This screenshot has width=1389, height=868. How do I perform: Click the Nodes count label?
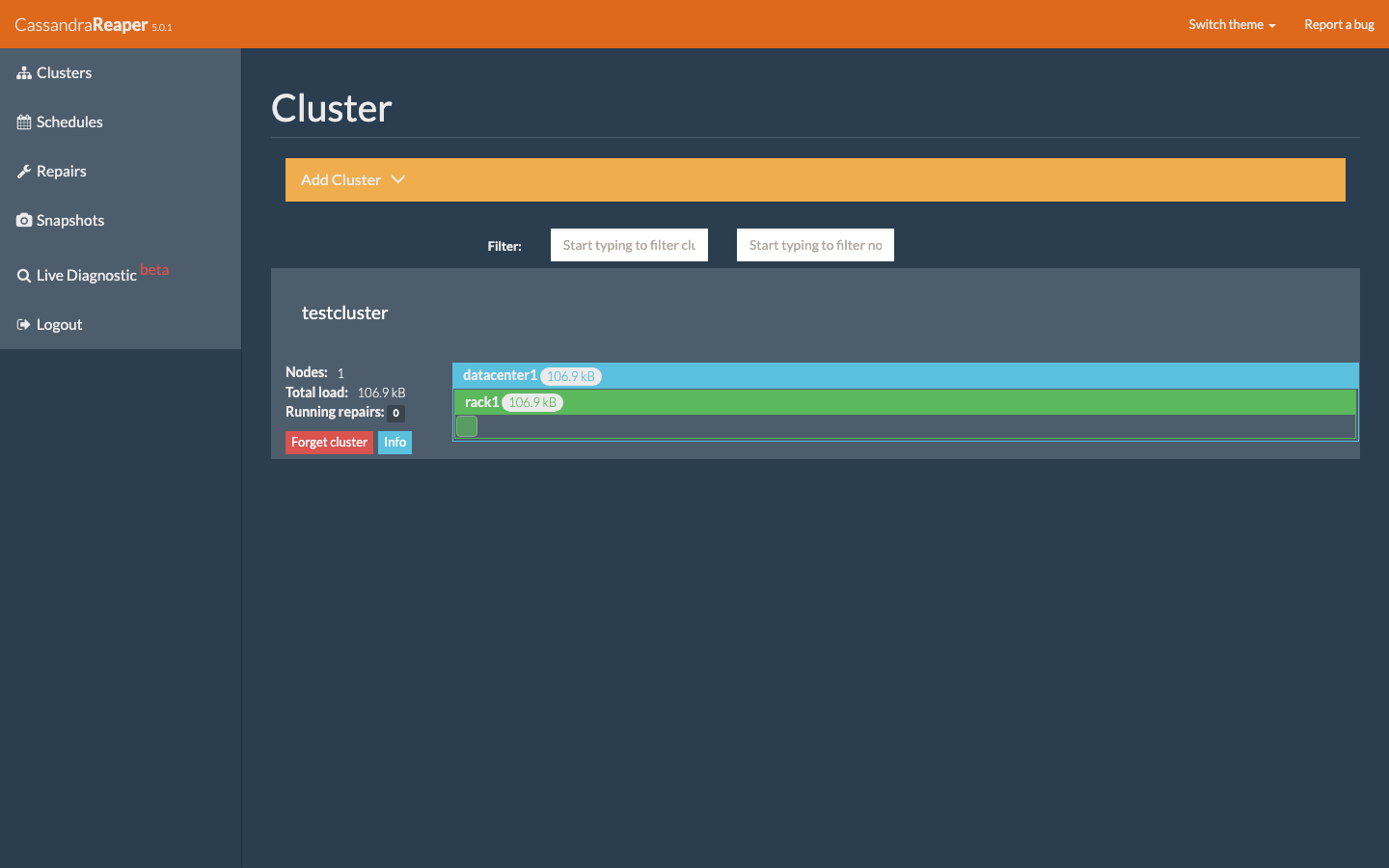[307, 372]
